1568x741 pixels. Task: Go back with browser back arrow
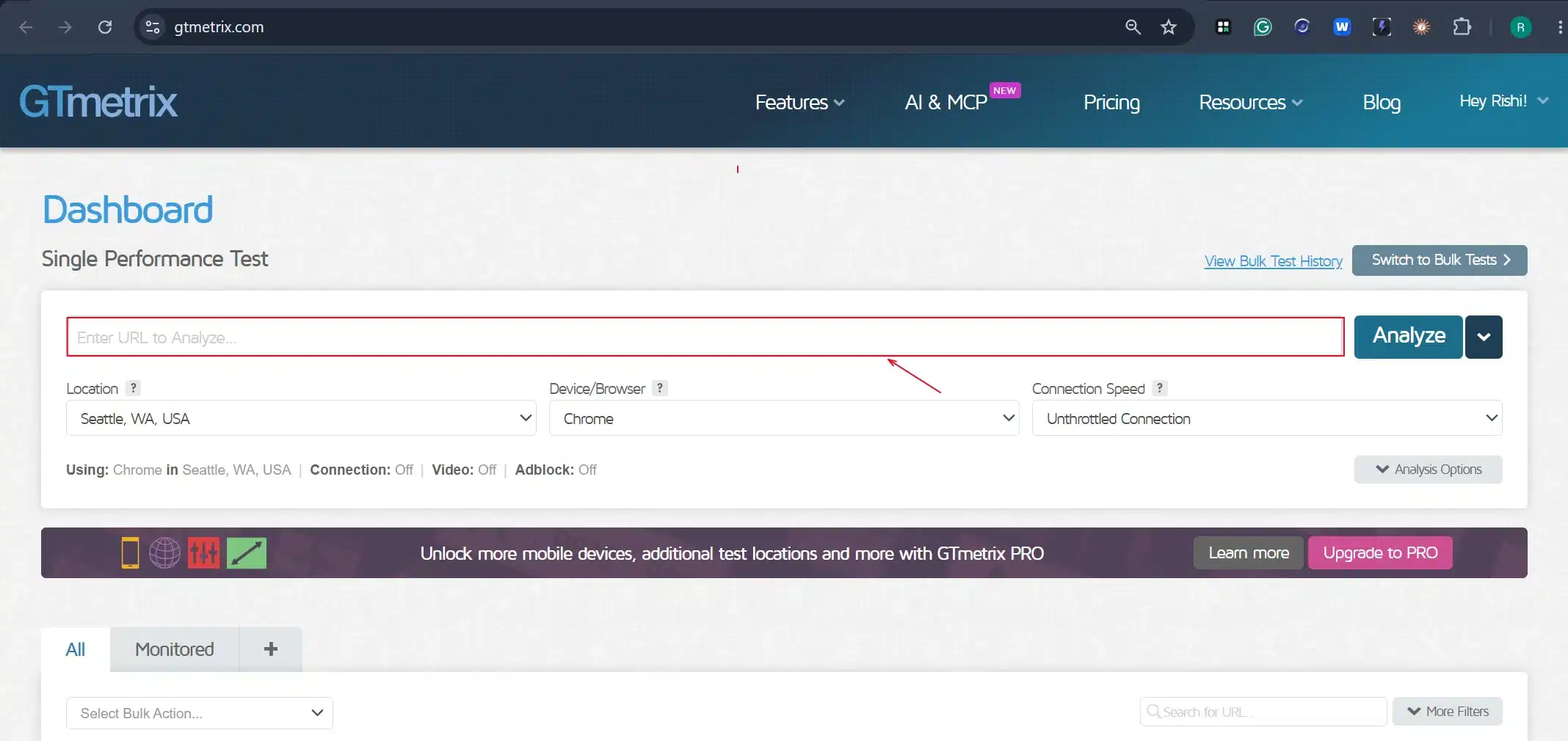click(26, 27)
